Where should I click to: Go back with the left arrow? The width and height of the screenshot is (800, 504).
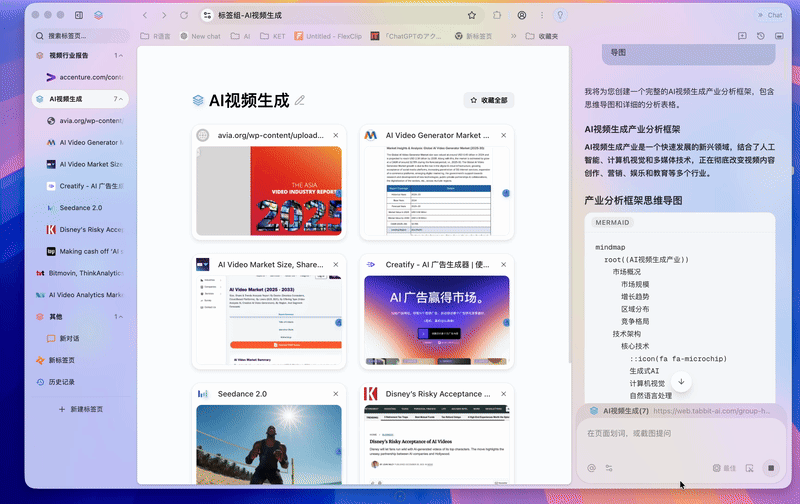click(145, 15)
